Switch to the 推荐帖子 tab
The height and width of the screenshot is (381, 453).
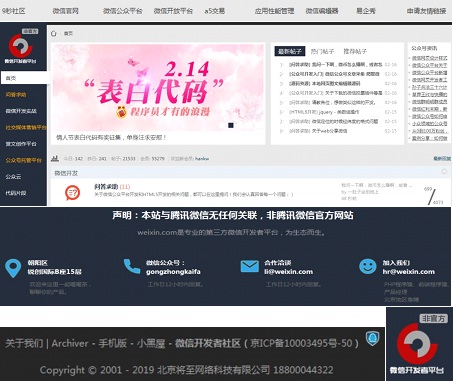point(355,51)
